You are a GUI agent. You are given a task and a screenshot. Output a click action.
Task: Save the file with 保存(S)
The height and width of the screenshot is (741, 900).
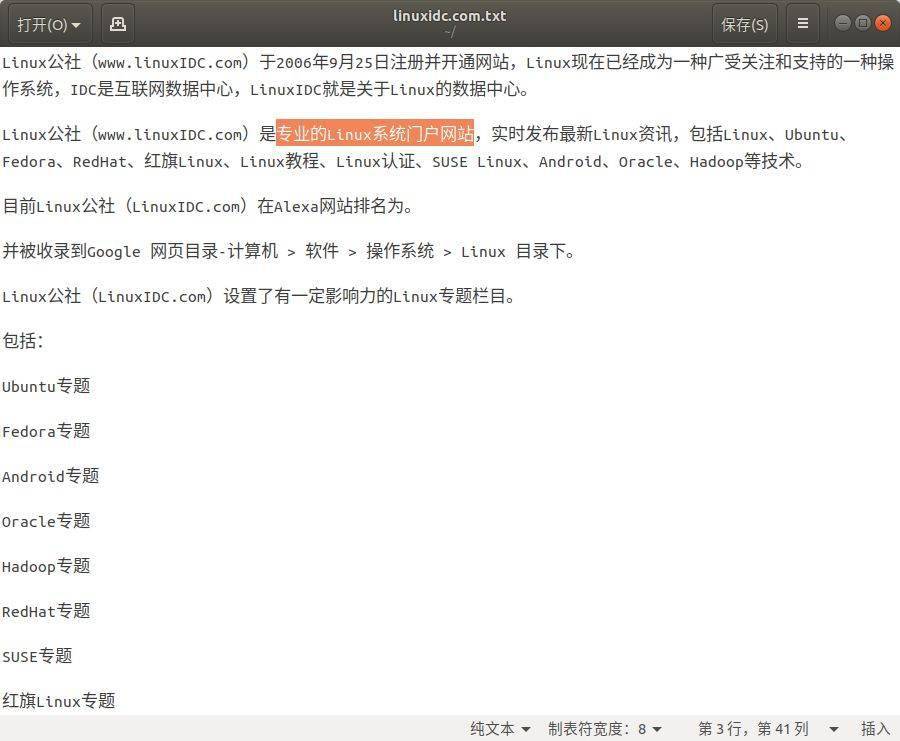click(744, 24)
